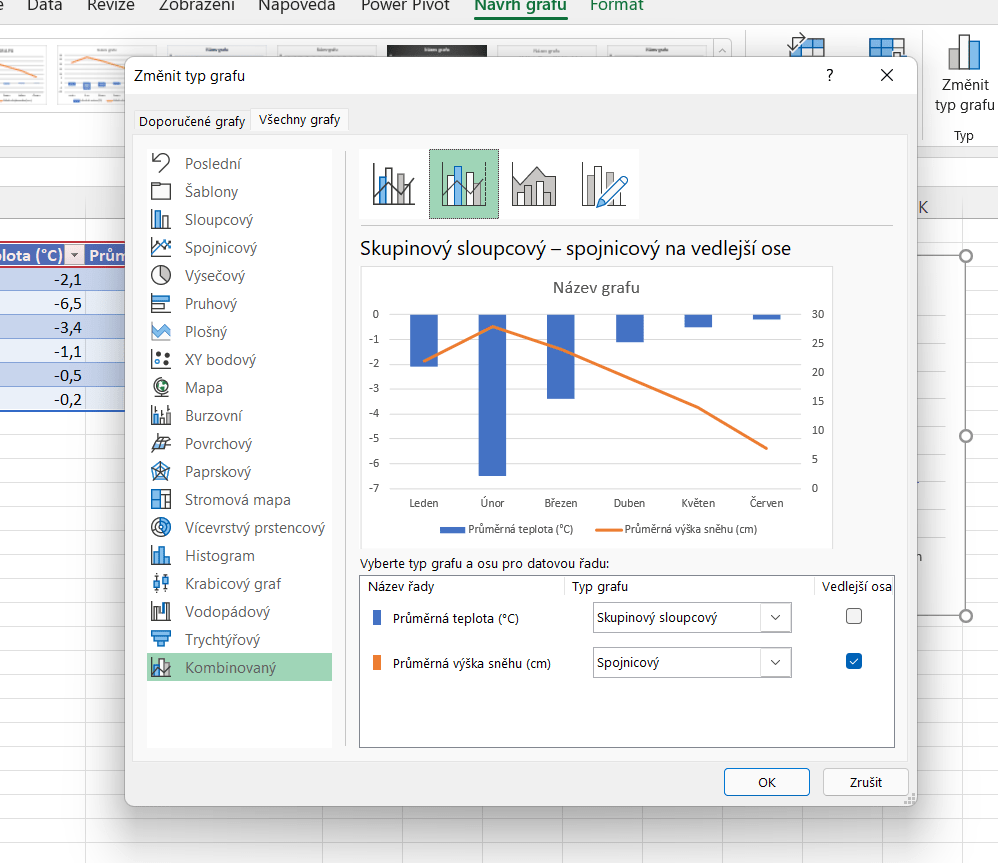Image resolution: width=998 pixels, height=863 pixels.
Task: Open the Format ribbon tab
Action: click(x=616, y=6)
